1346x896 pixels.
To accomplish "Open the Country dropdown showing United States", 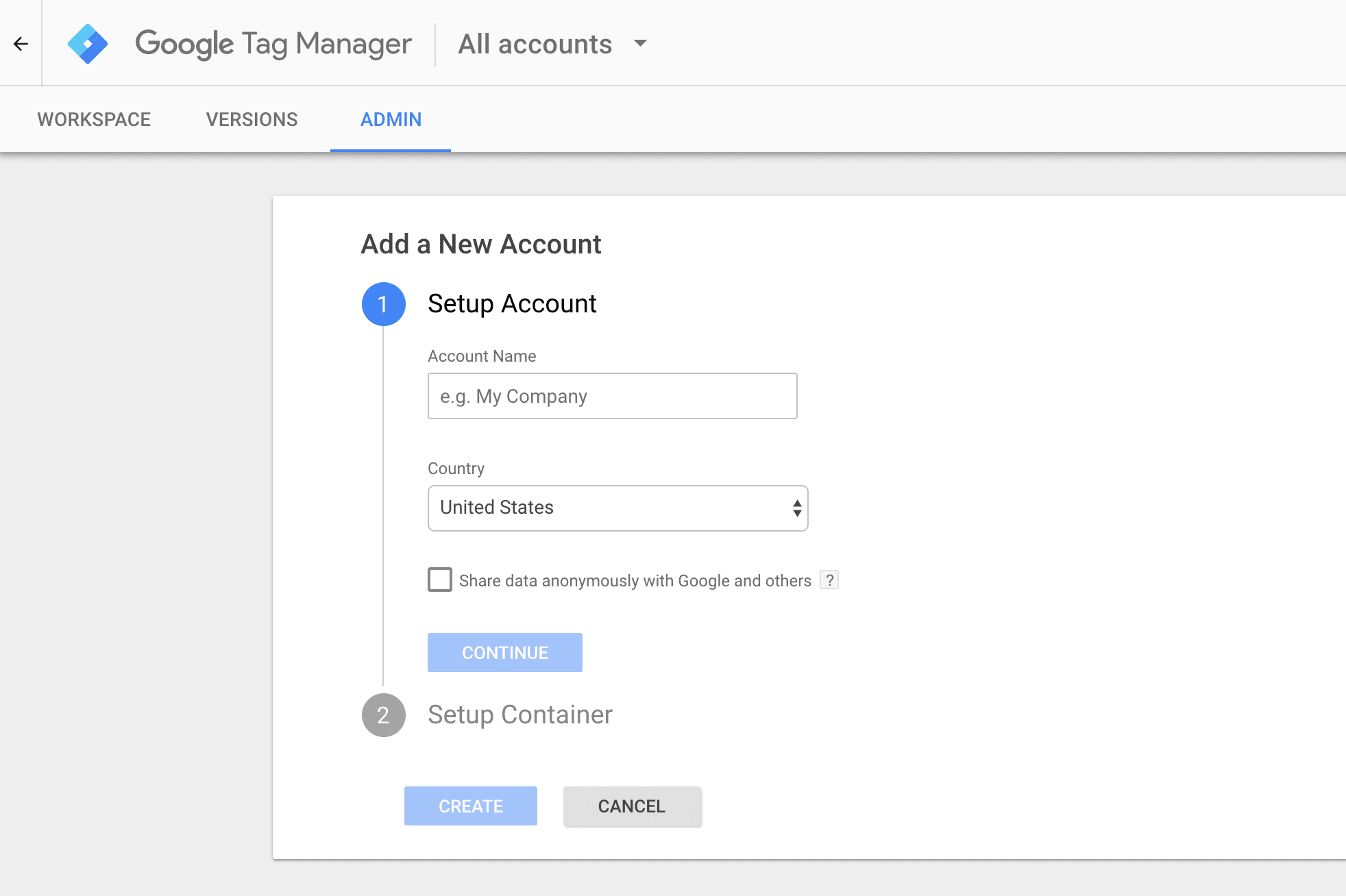I will pos(617,508).
